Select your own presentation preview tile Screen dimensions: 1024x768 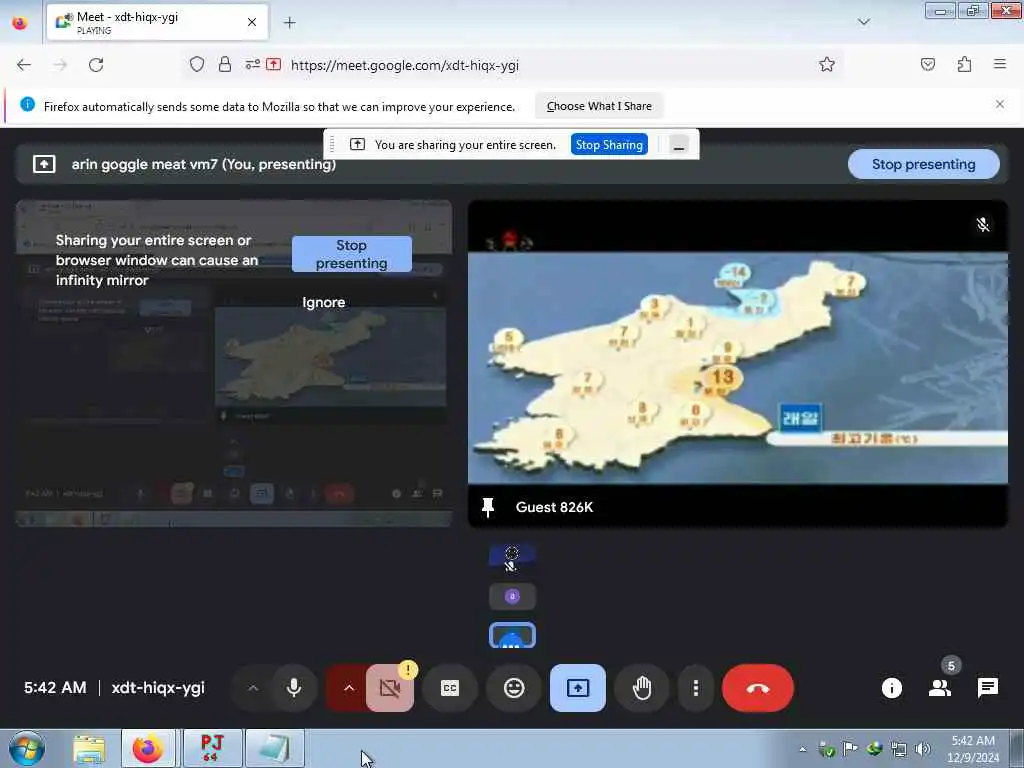[x=234, y=363]
